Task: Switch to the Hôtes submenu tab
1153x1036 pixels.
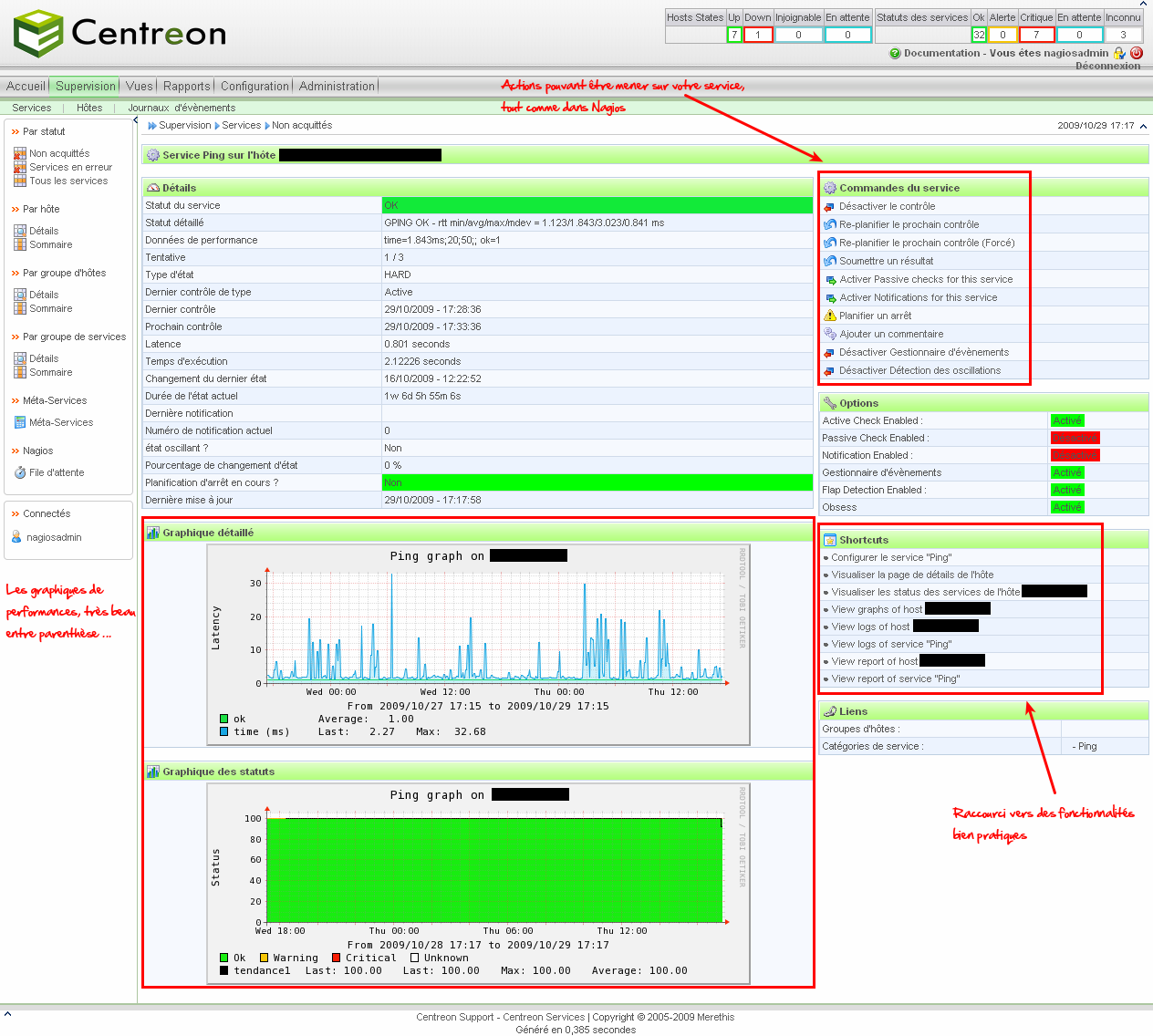Action: point(89,108)
